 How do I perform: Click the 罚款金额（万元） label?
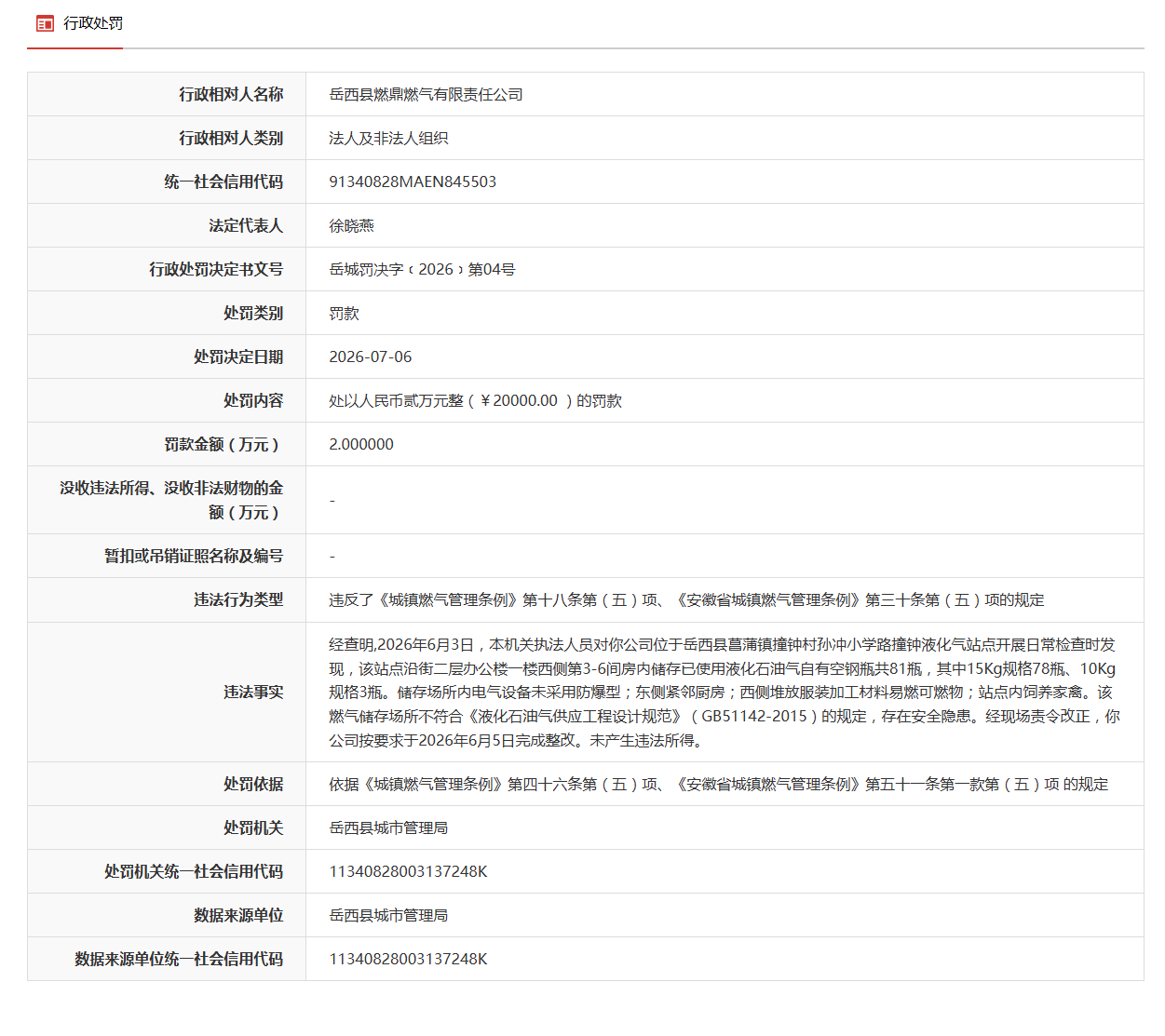point(224,444)
